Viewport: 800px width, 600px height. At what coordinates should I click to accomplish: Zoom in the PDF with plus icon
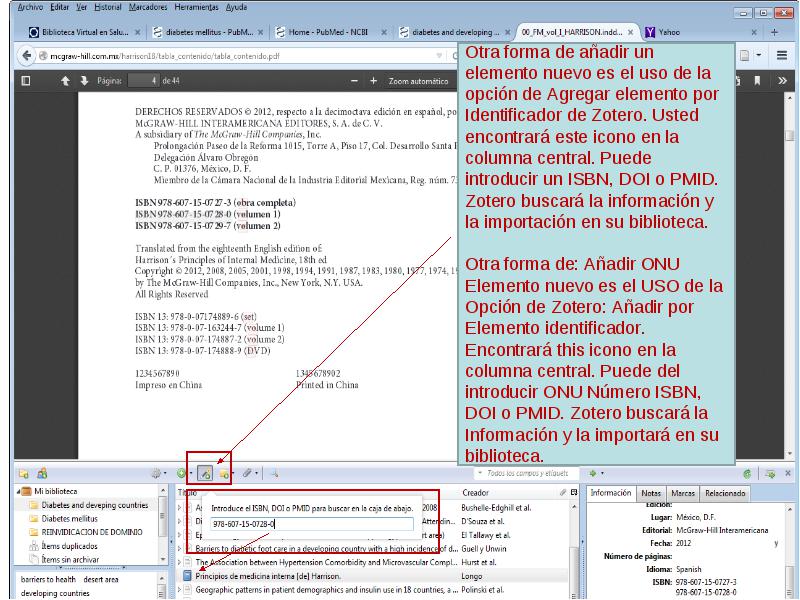tap(373, 81)
